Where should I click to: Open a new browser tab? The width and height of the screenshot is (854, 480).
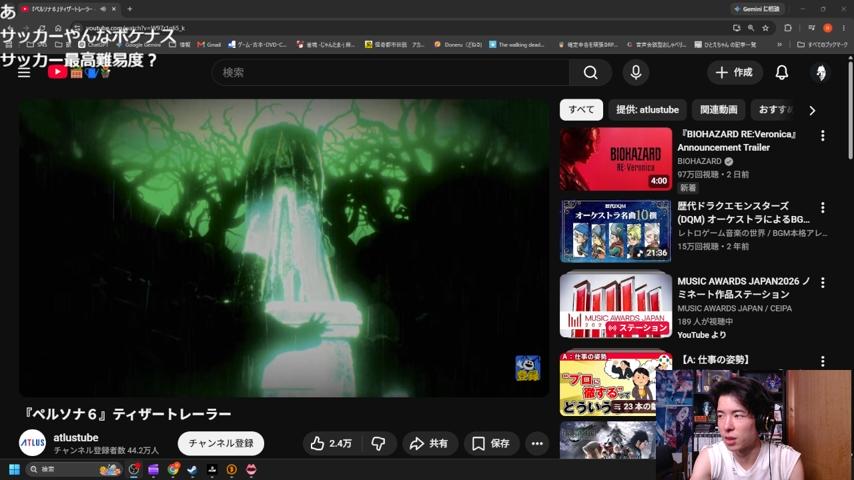coord(130,9)
